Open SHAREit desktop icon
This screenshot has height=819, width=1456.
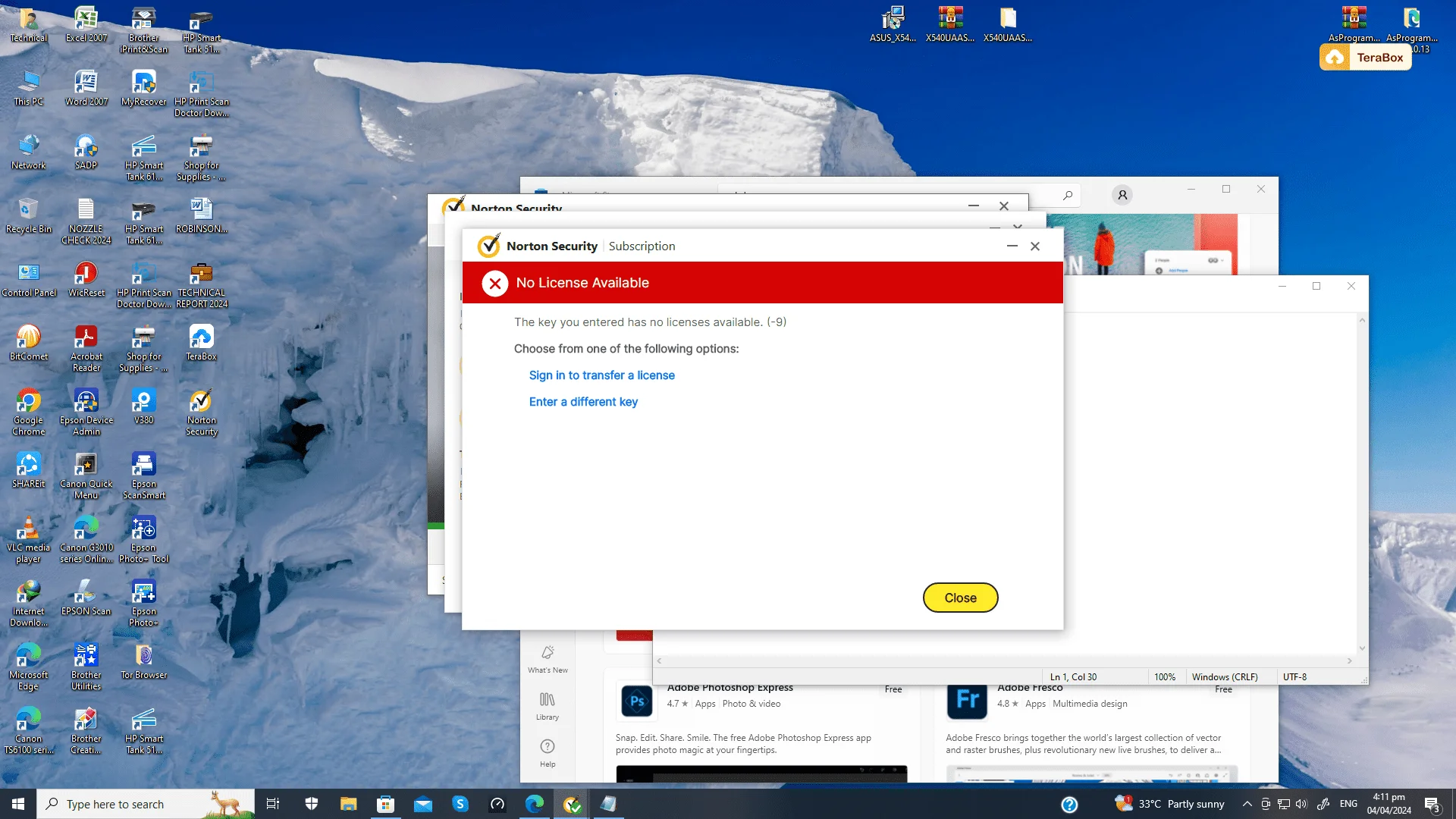[x=29, y=470]
